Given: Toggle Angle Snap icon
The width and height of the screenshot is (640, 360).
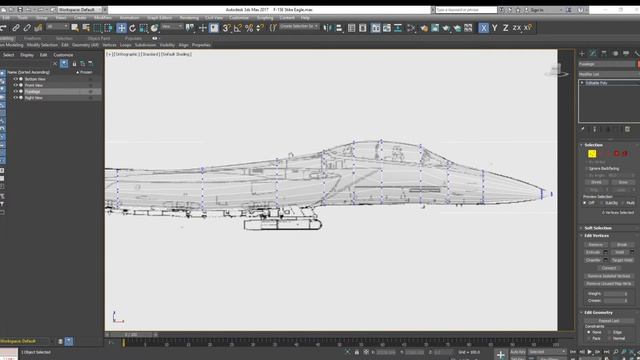Looking at the screenshot, I should pyautogui.click(x=238, y=28).
